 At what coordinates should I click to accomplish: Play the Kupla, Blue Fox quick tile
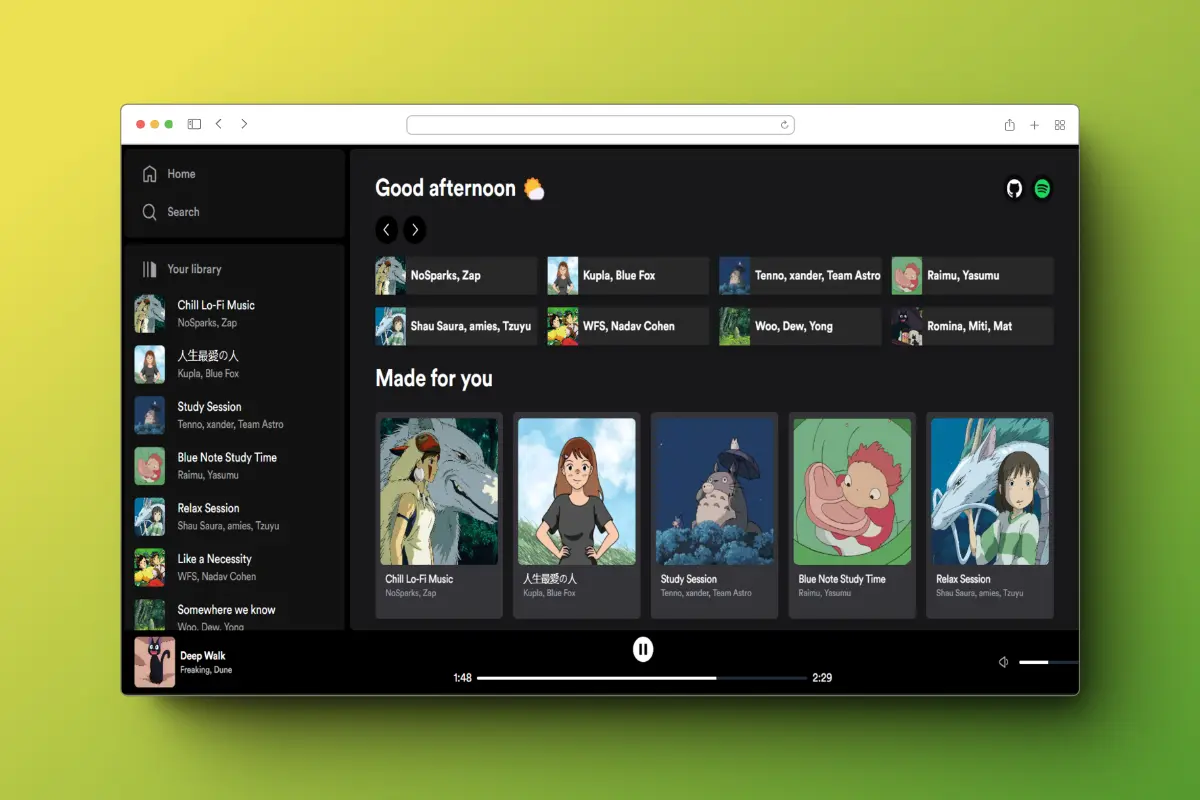[x=628, y=275]
